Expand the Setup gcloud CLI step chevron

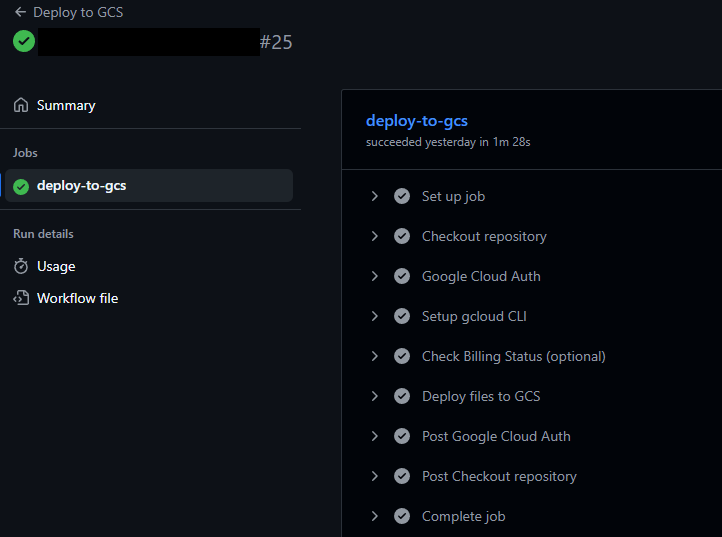click(375, 316)
